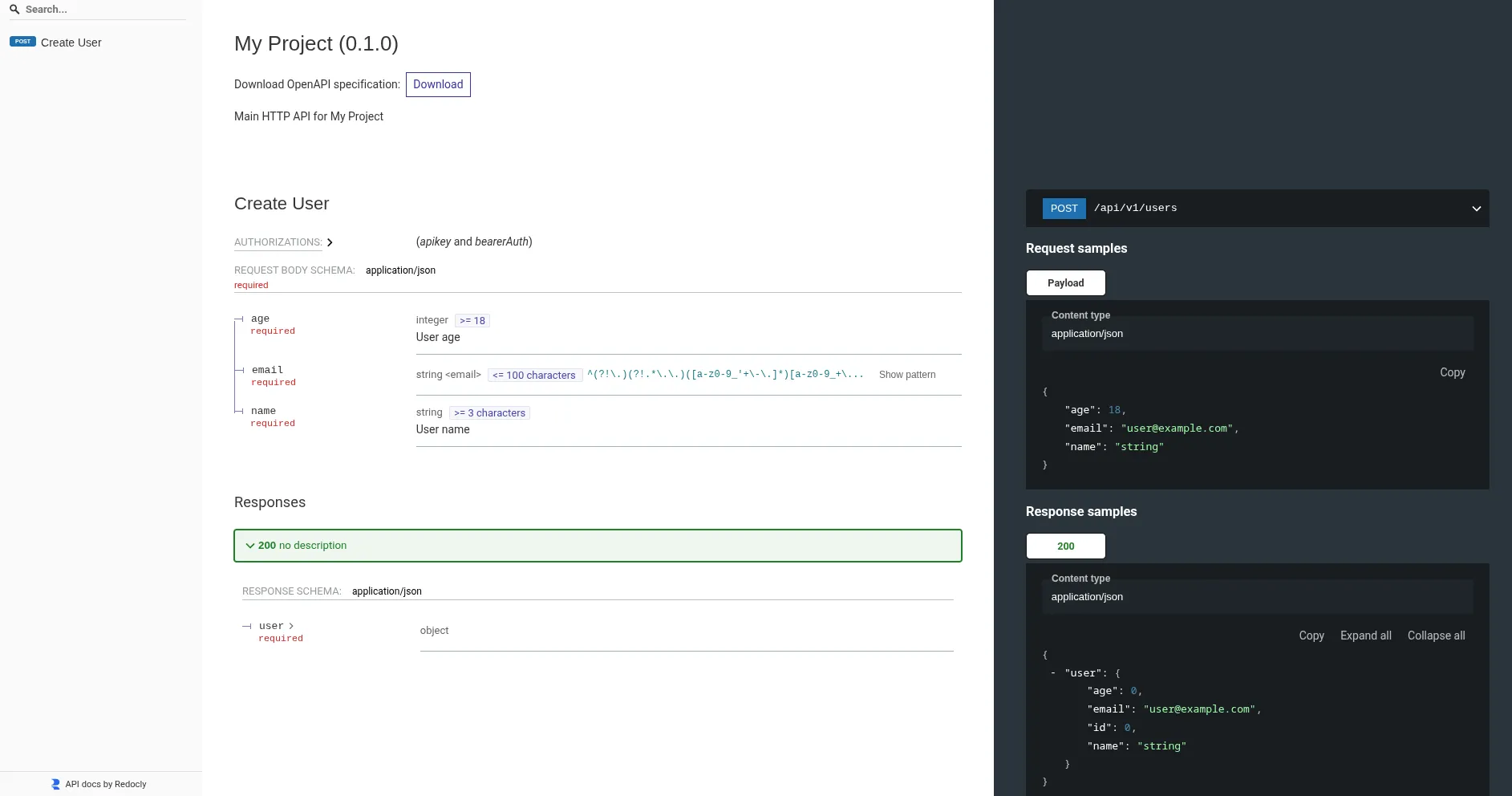1512x796 pixels.
Task: Expand the Authorizations section
Action: pos(283,242)
